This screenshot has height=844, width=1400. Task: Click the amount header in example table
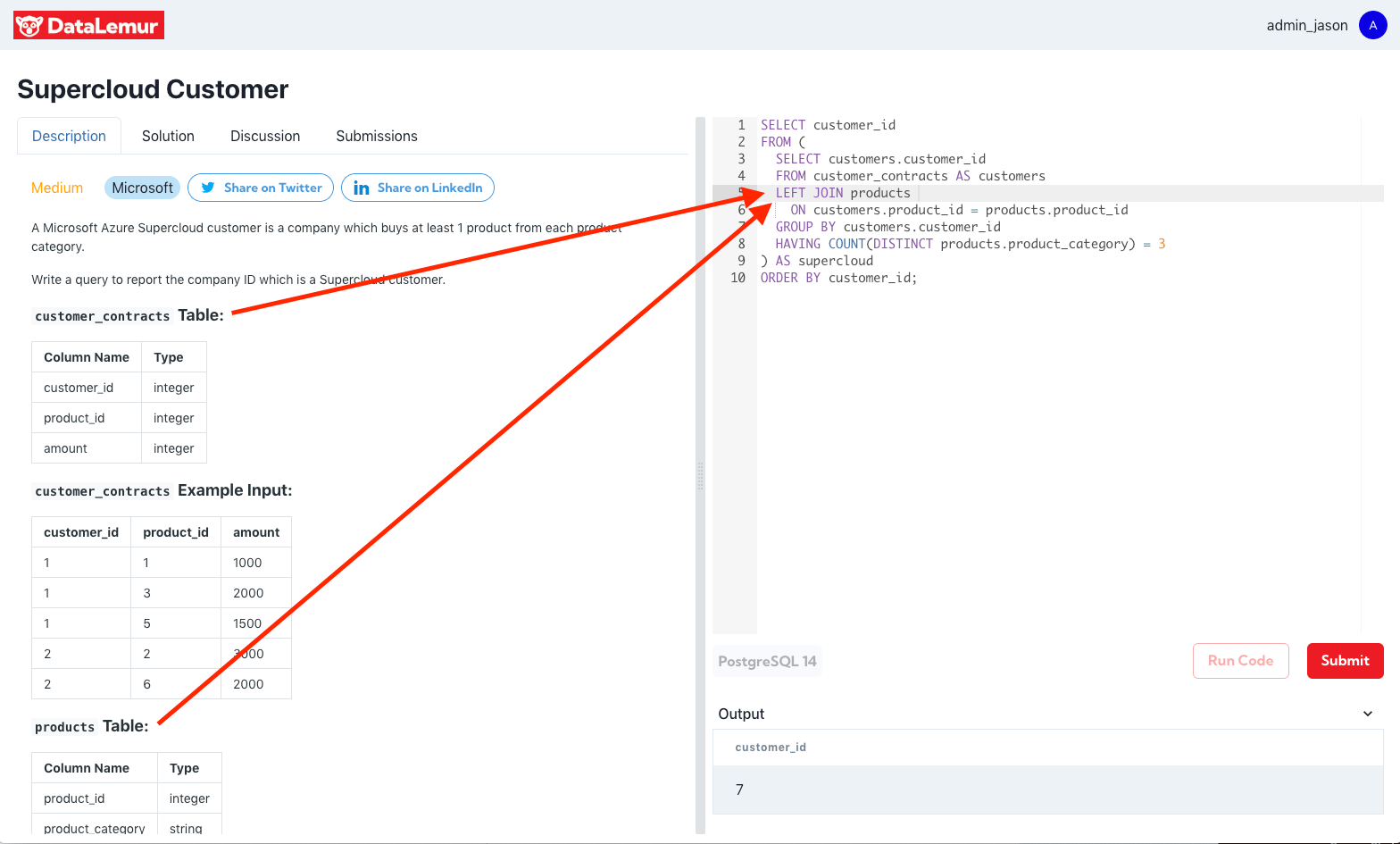[x=256, y=532]
